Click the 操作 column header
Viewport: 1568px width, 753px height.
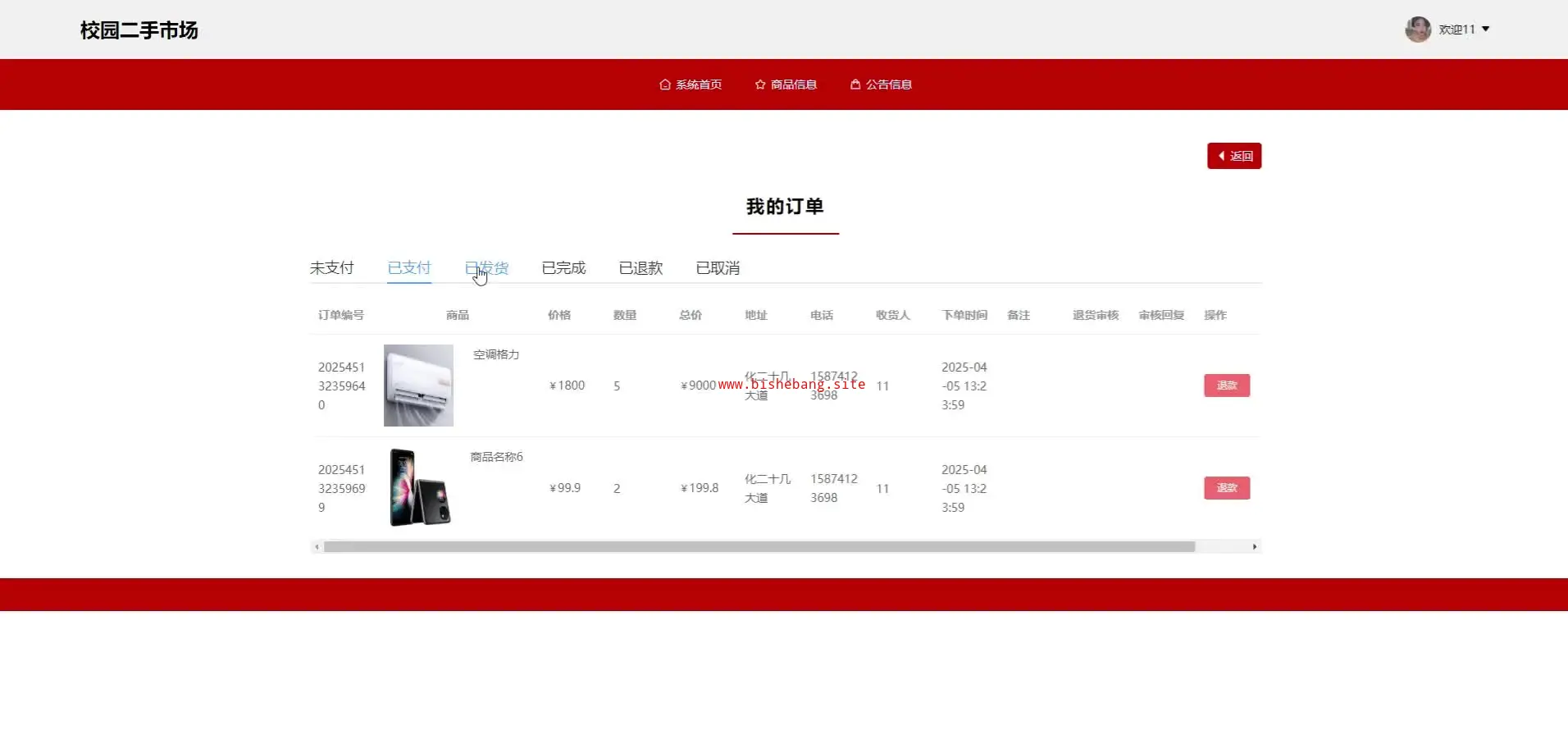tap(1215, 315)
